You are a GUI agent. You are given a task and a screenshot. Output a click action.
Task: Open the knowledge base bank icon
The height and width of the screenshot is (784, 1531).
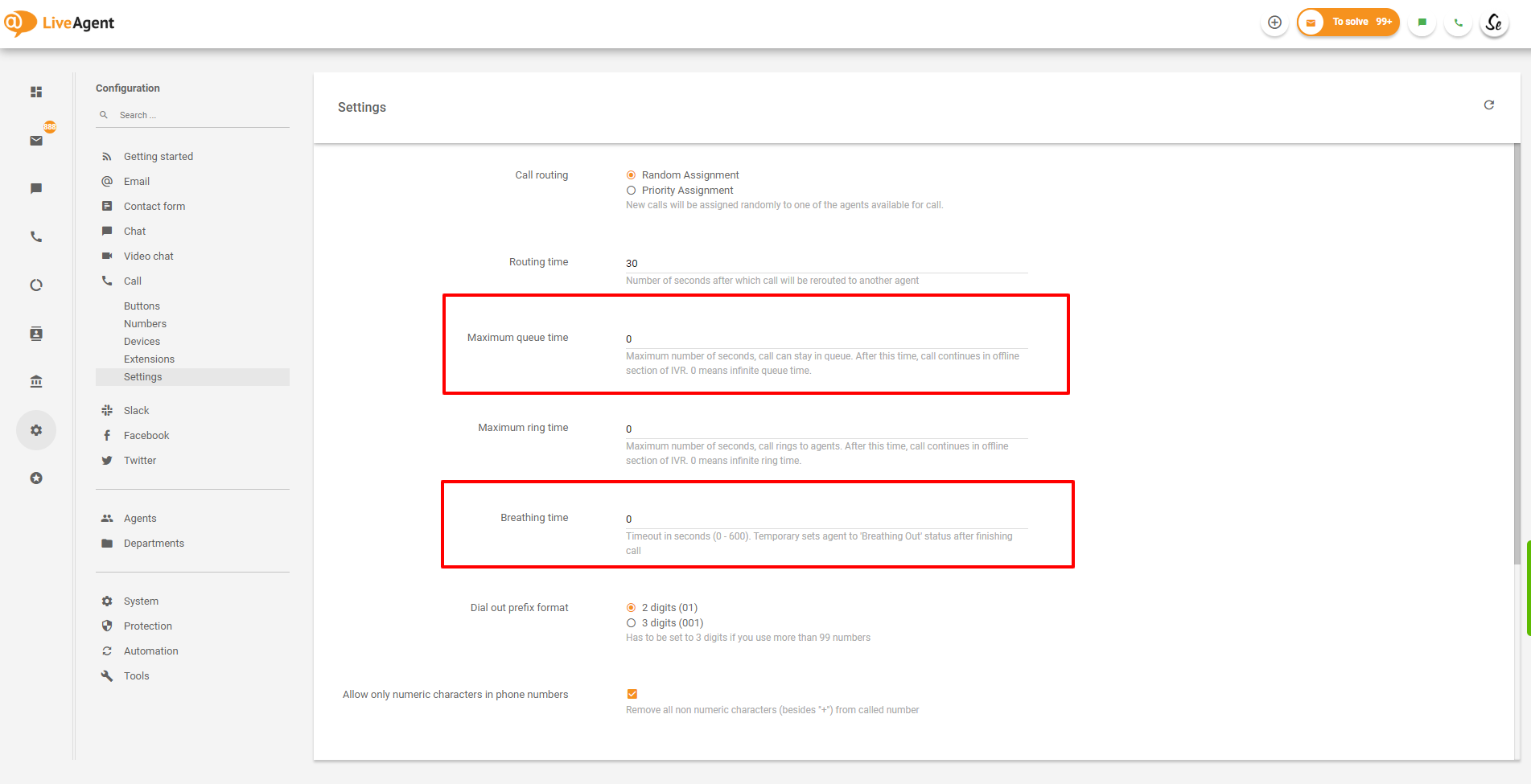pyautogui.click(x=36, y=382)
